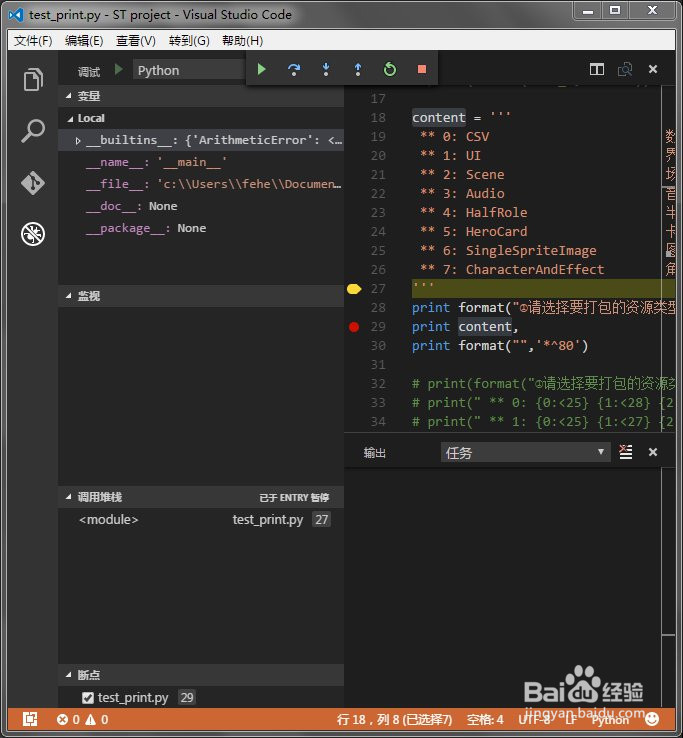Click the yellow current line marker at line 27
The width and height of the screenshot is (683, 738).
point(354,289)
